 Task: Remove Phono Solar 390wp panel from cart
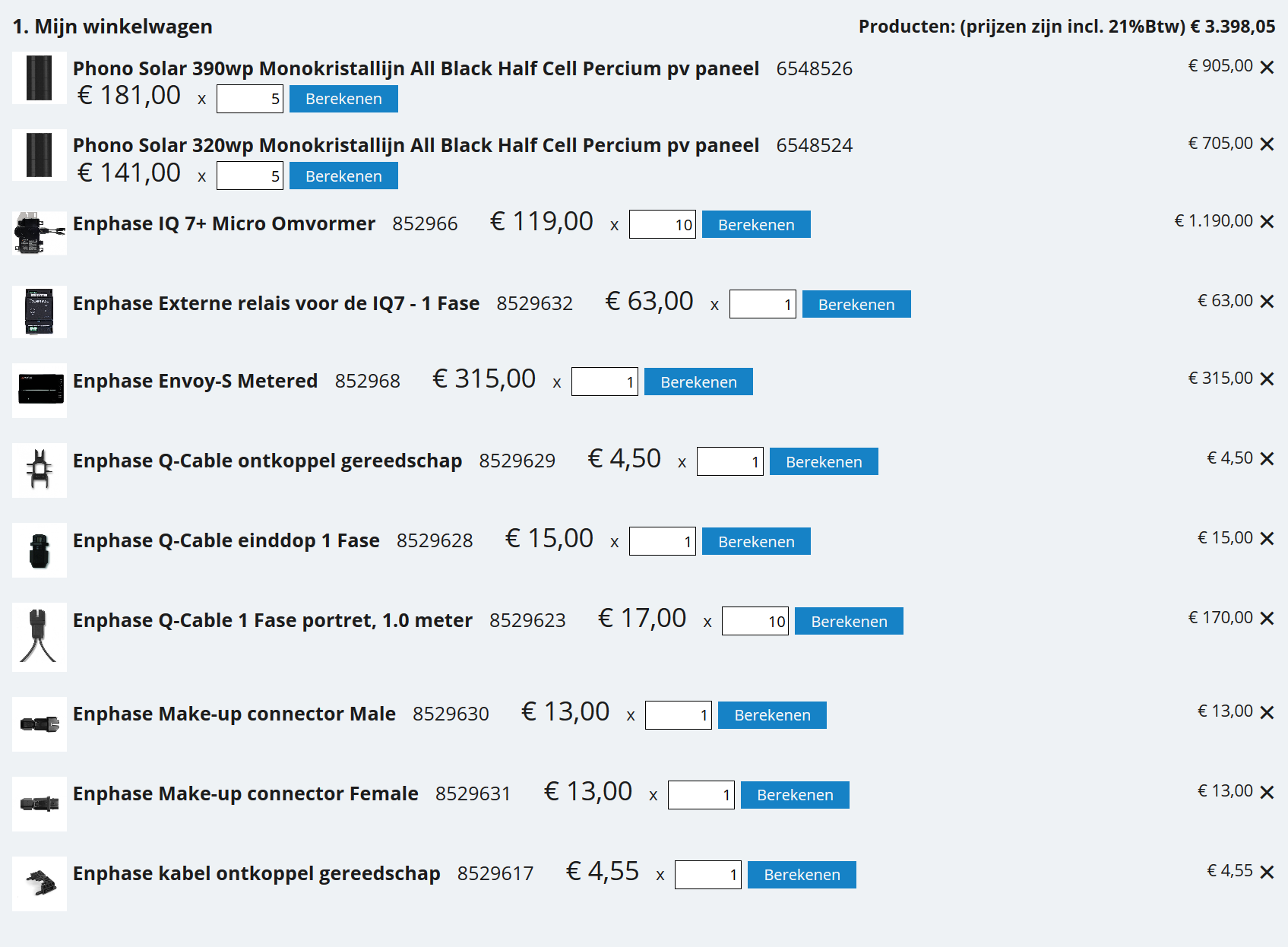point(1267,68)
